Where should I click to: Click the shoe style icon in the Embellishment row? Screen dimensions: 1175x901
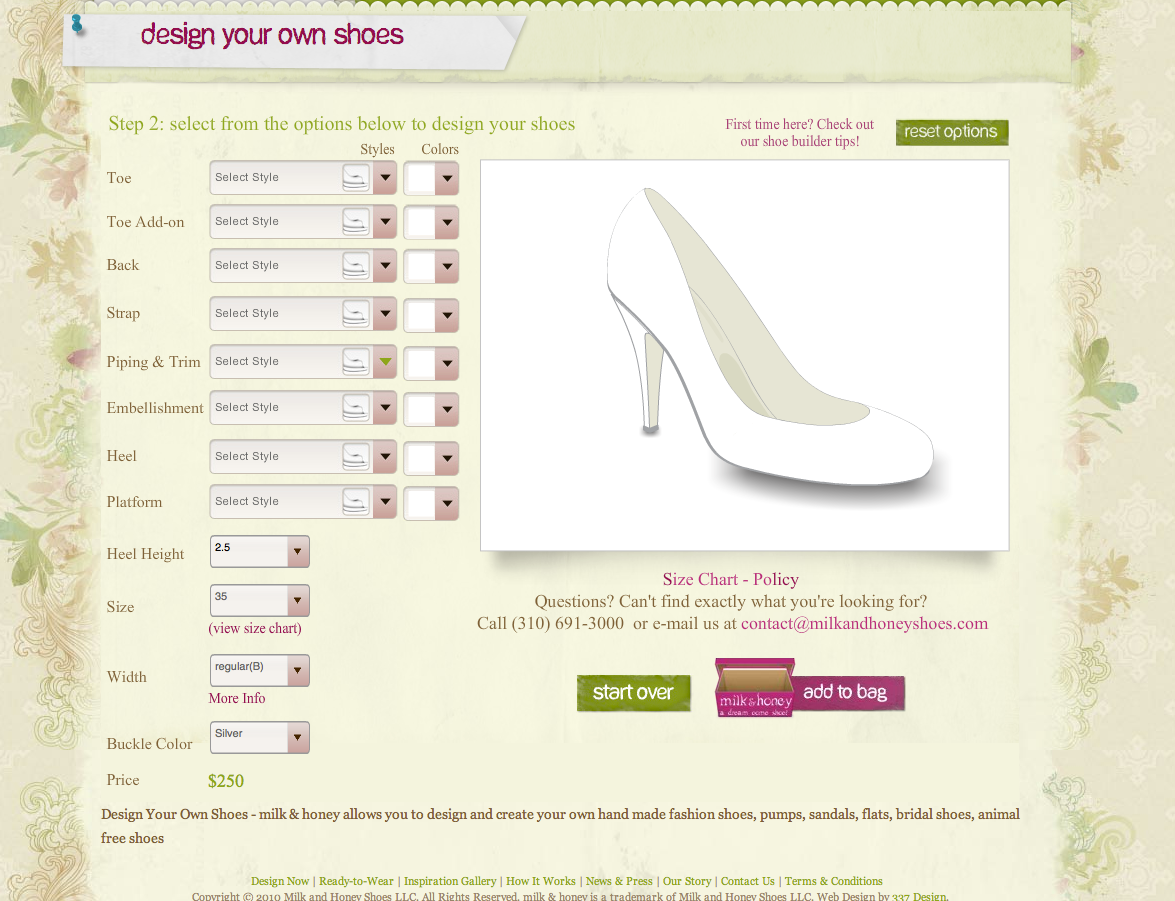click(356, 408)
